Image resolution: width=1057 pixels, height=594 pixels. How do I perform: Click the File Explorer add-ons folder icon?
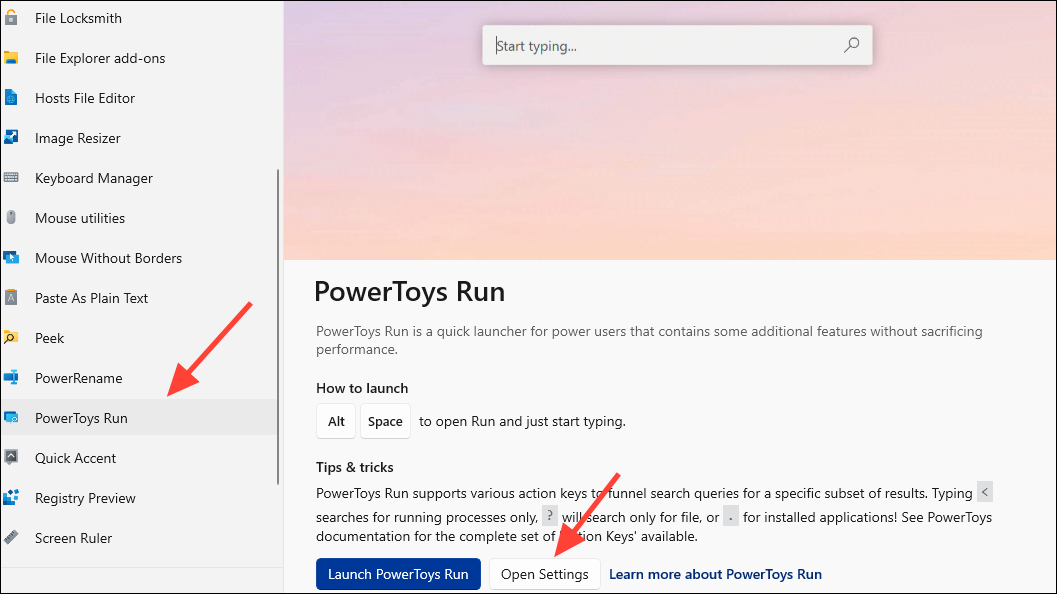coord(11,58)
